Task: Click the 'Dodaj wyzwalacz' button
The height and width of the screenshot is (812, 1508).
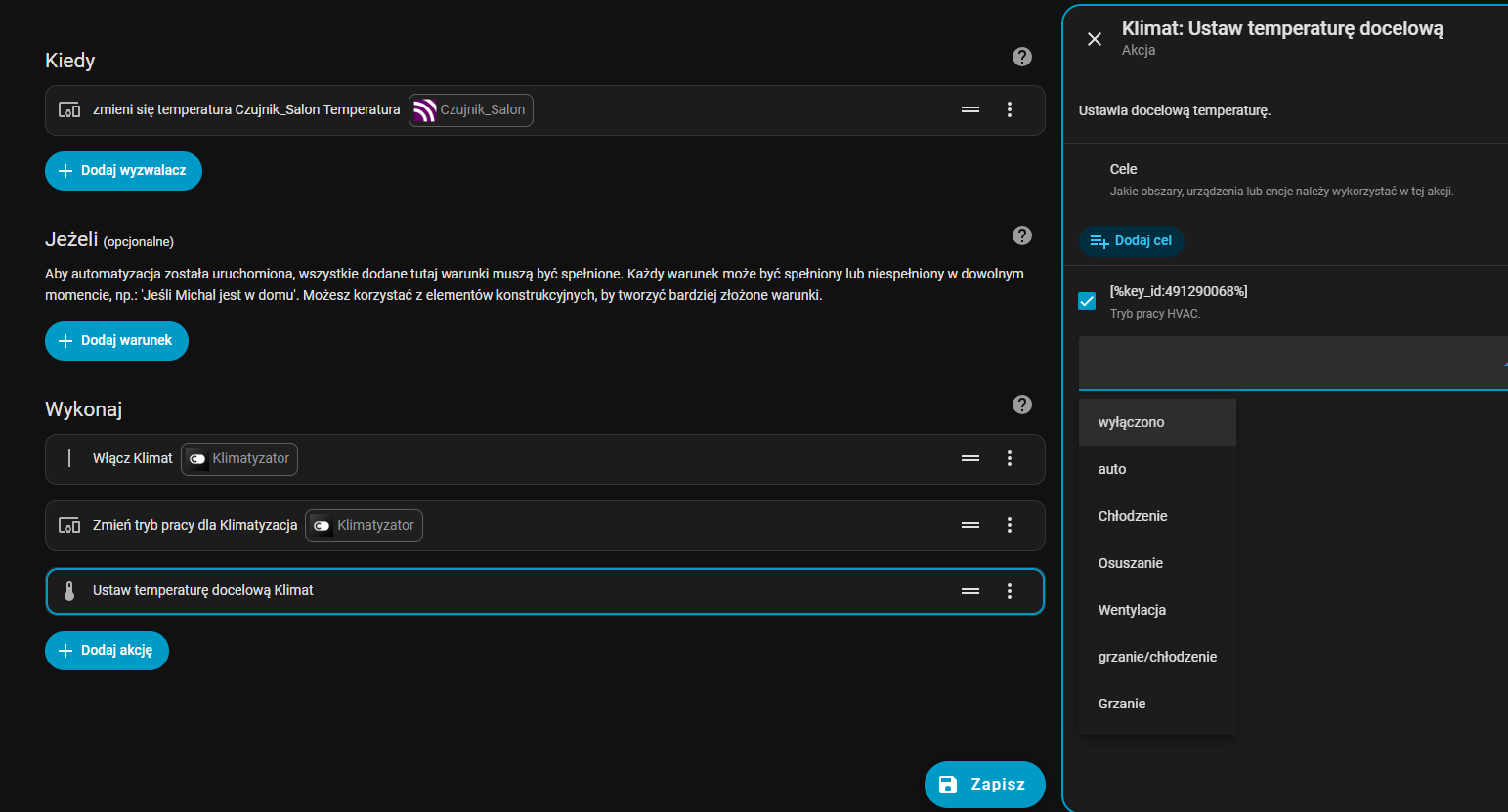Action: coord(123,171)
